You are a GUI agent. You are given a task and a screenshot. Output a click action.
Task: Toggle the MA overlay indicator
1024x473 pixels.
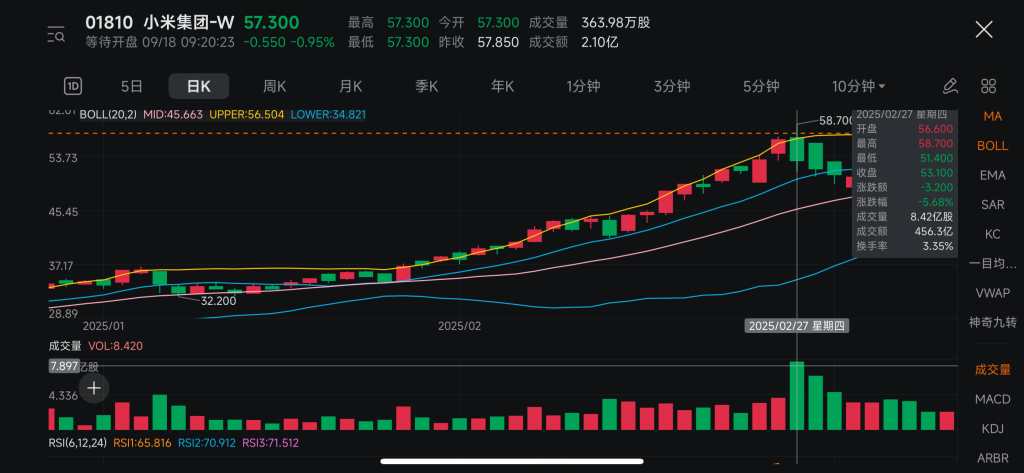tap(992, 116)
